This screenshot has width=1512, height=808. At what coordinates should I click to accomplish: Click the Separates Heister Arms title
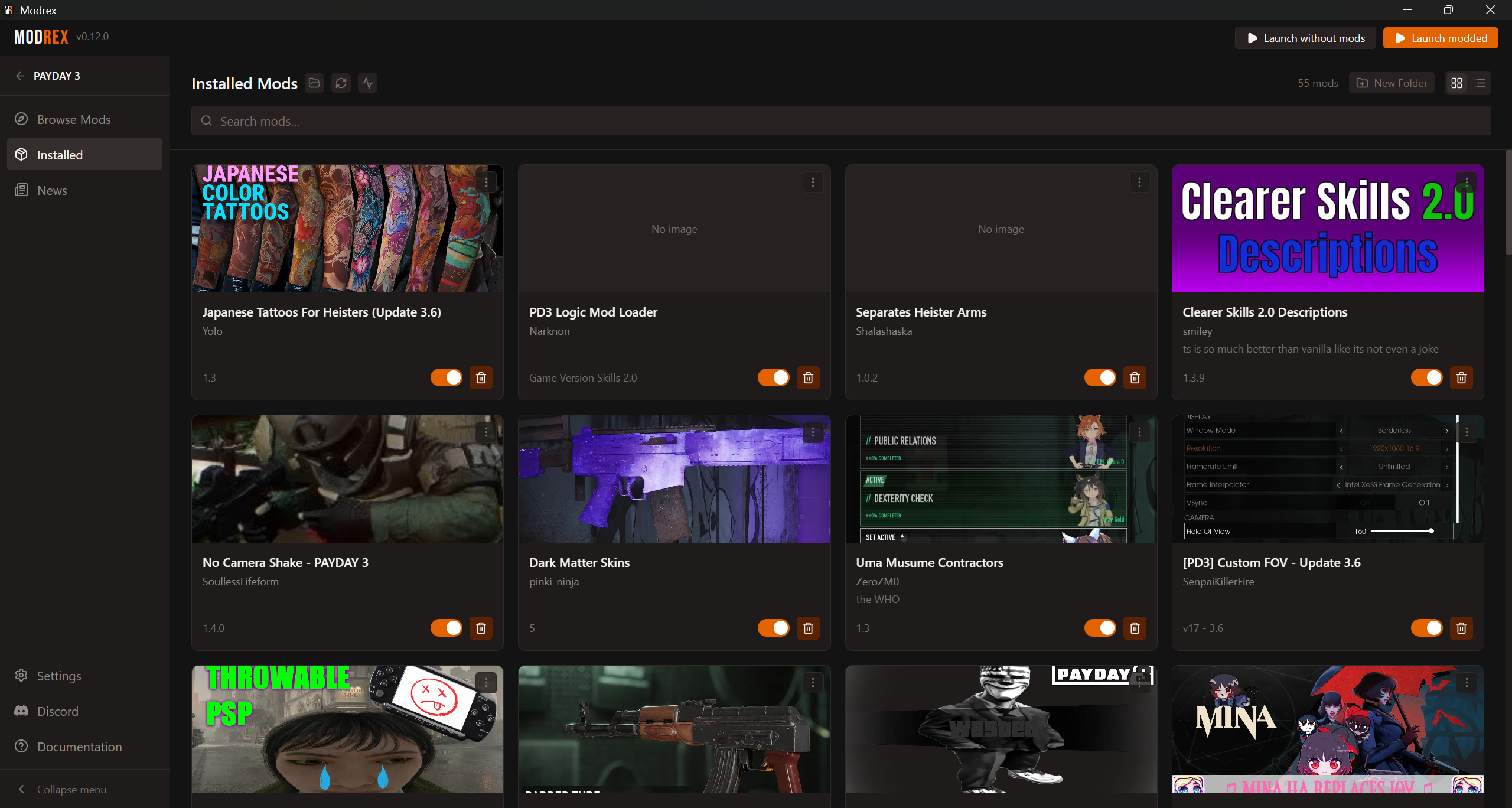[921, 312]
